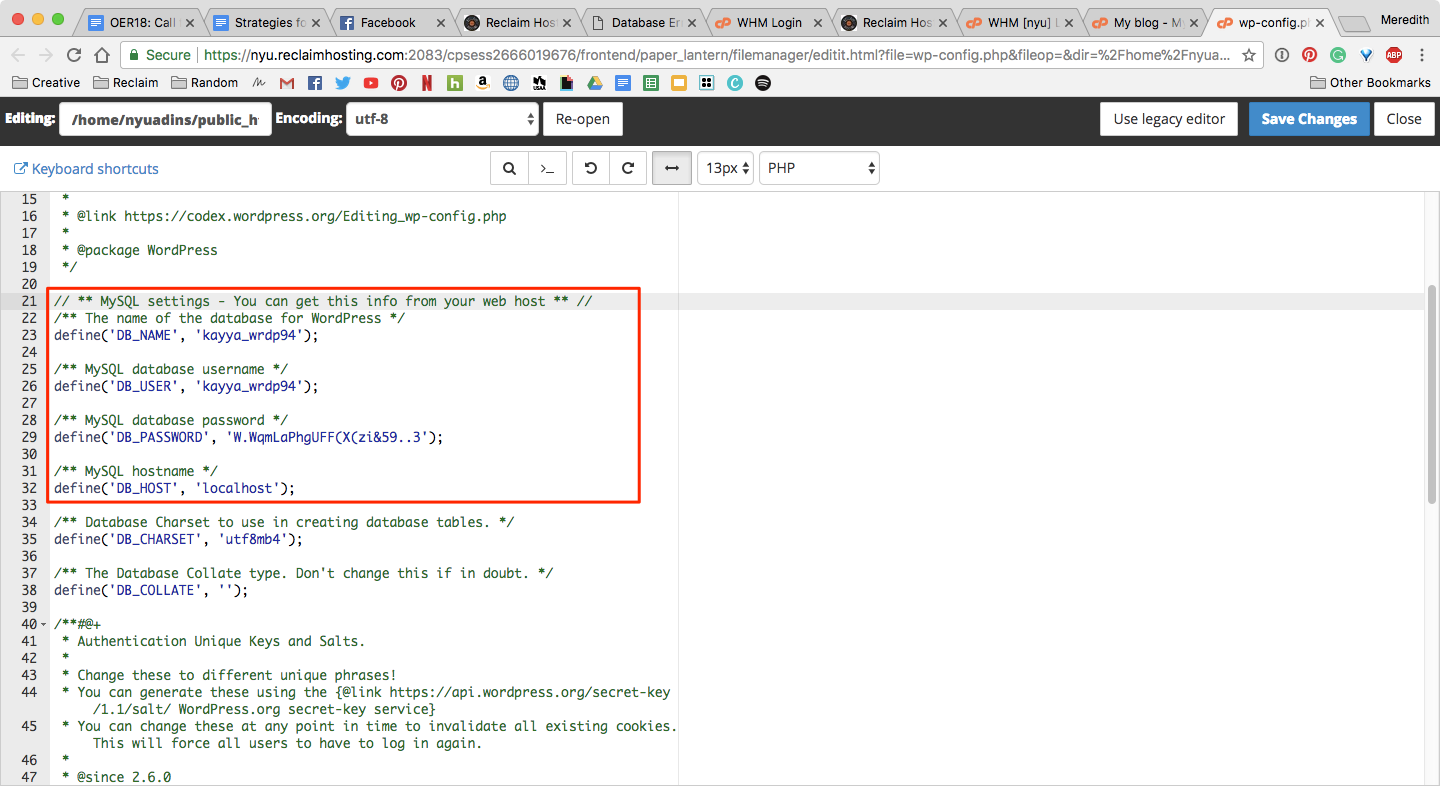The width and height of the screenshot is (1440, 806).
Task: Click the Grammarly extension icon
Action: 1338,55
